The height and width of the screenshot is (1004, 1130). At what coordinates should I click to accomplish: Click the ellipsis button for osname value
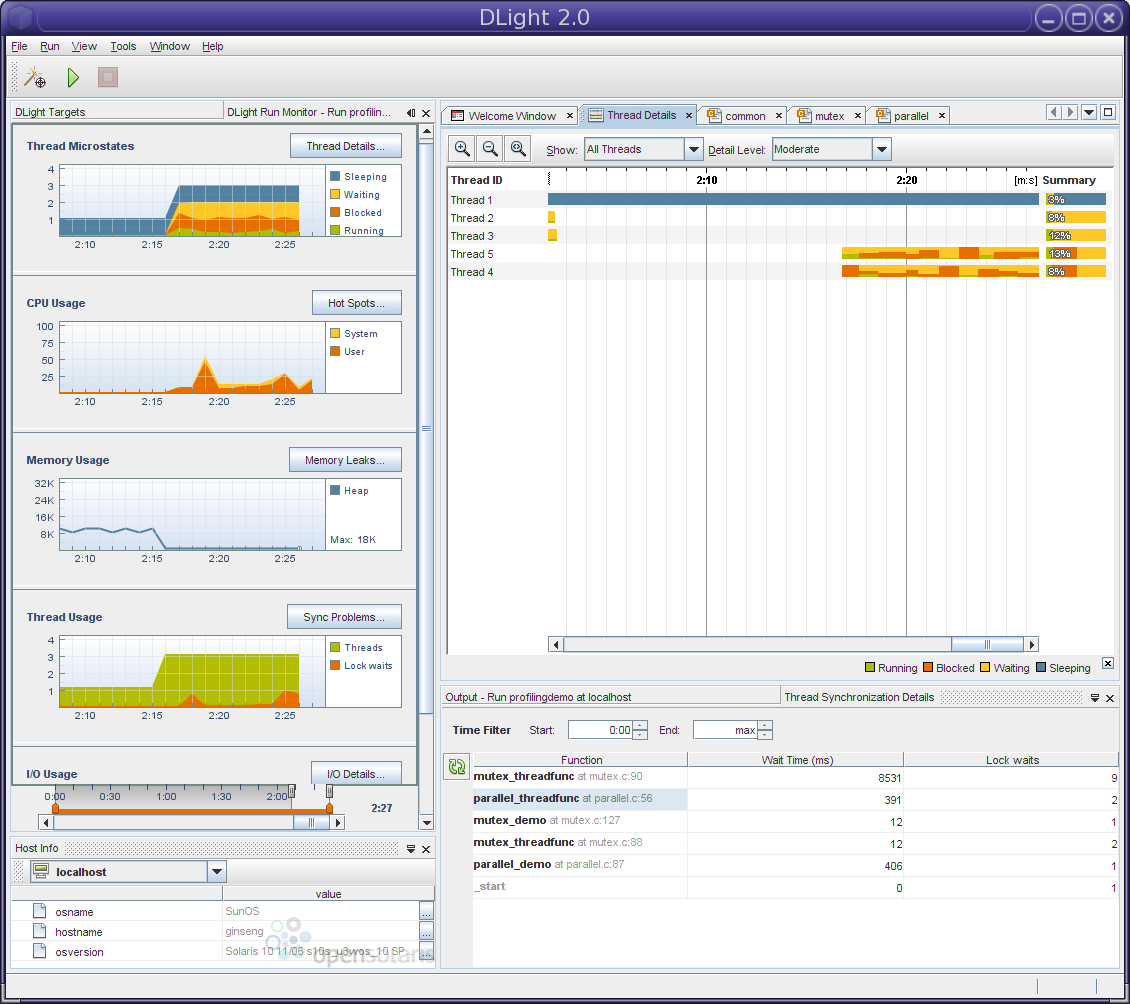426,911
